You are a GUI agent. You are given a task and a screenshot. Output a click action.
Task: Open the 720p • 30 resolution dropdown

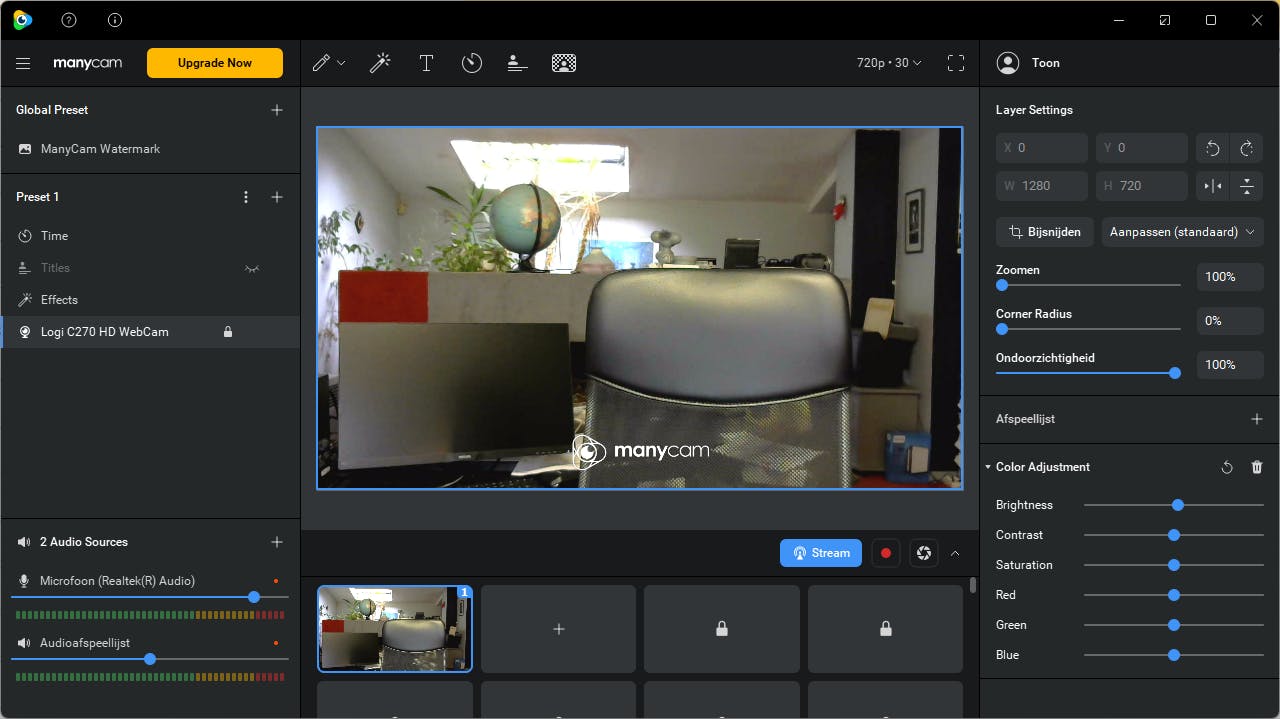[x=889, y=63]
